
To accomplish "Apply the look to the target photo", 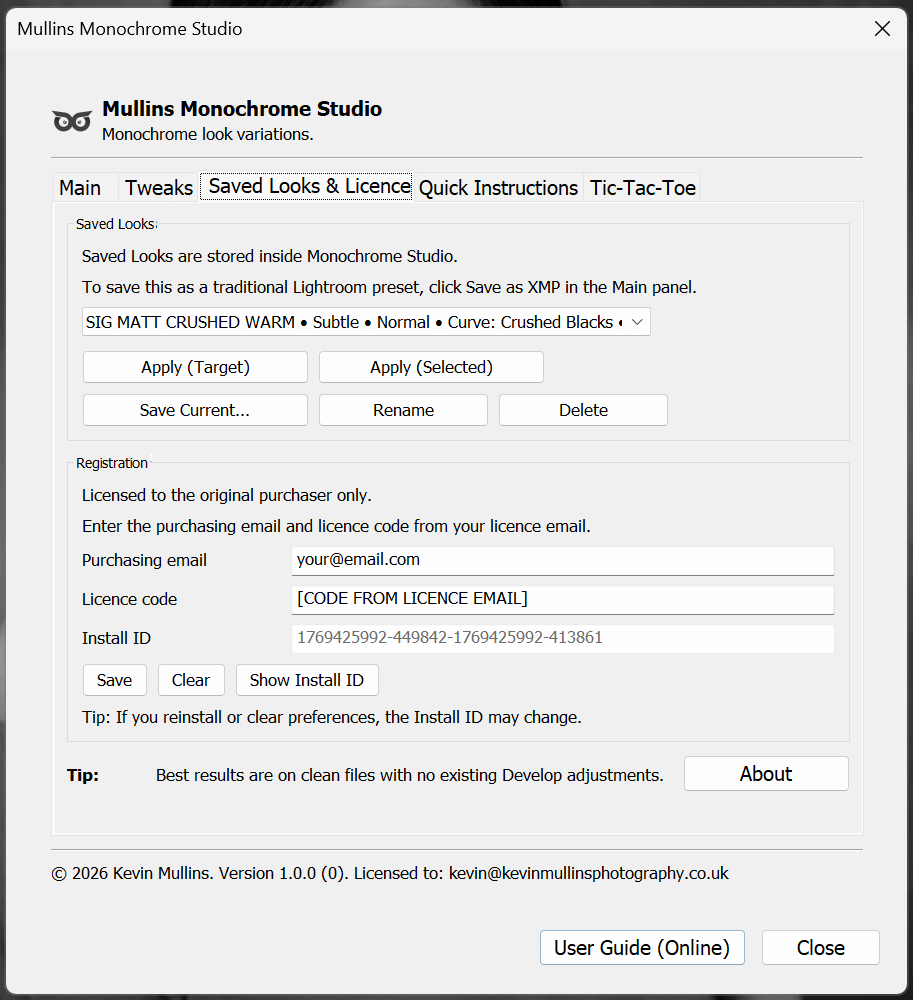I will click(x=194, y=367).
